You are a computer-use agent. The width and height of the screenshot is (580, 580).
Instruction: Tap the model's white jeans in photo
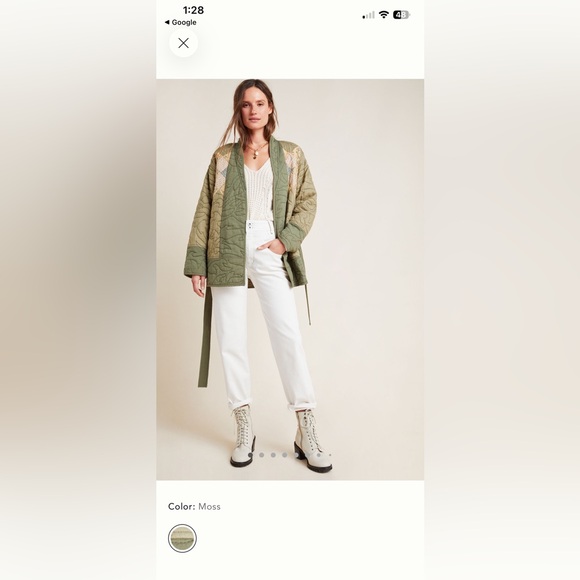pos(264,314)
